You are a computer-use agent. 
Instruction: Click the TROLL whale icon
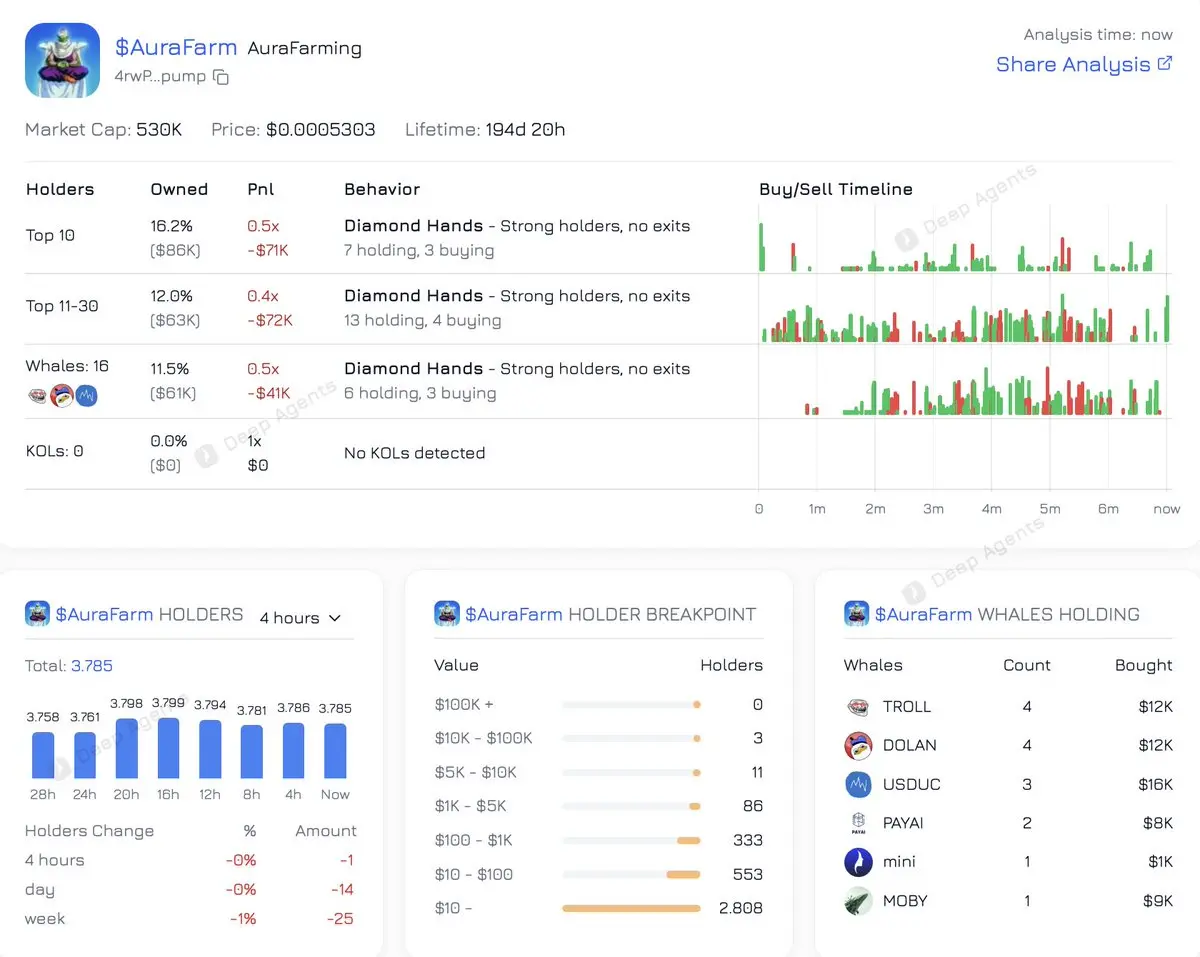click(858, 707)
